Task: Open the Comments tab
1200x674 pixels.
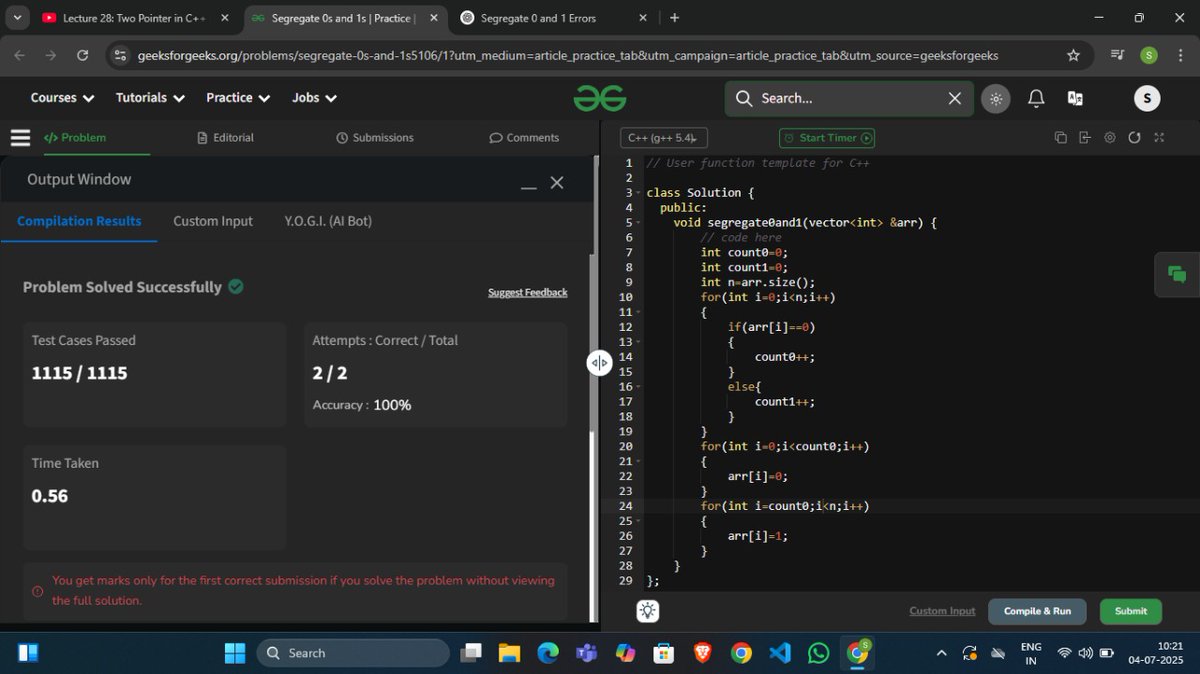Action: 524,138
